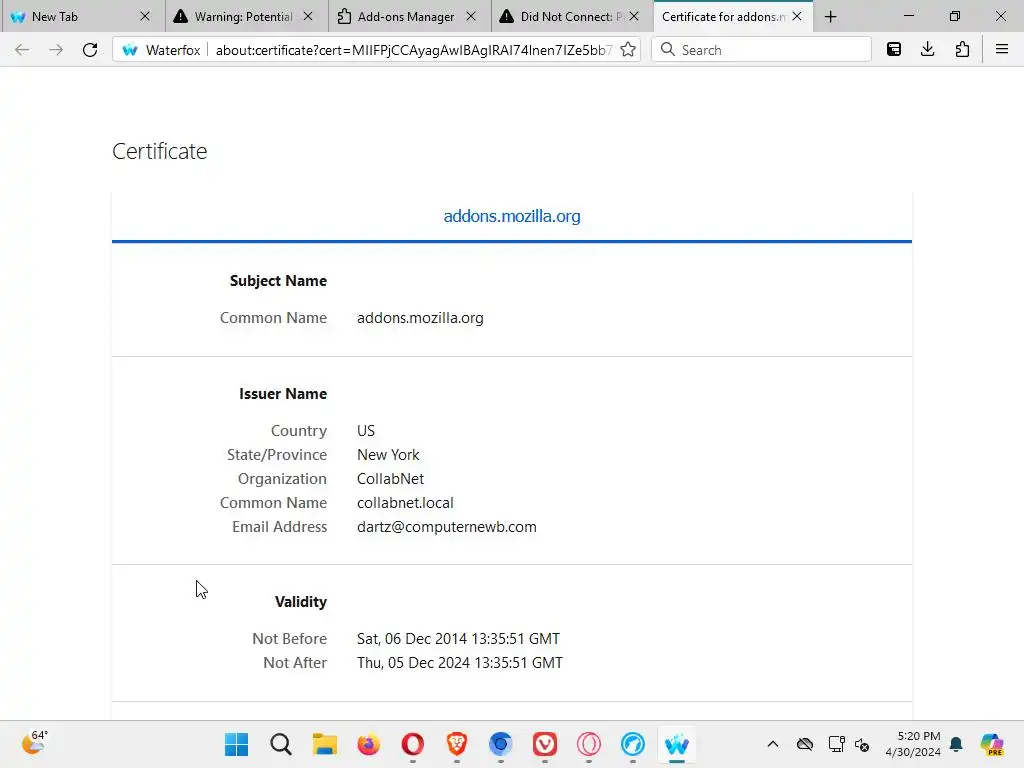Open the blue Chromium browser on the taskbar
The width and height of the screenshot is (1024, 768).
coord(501,744)
